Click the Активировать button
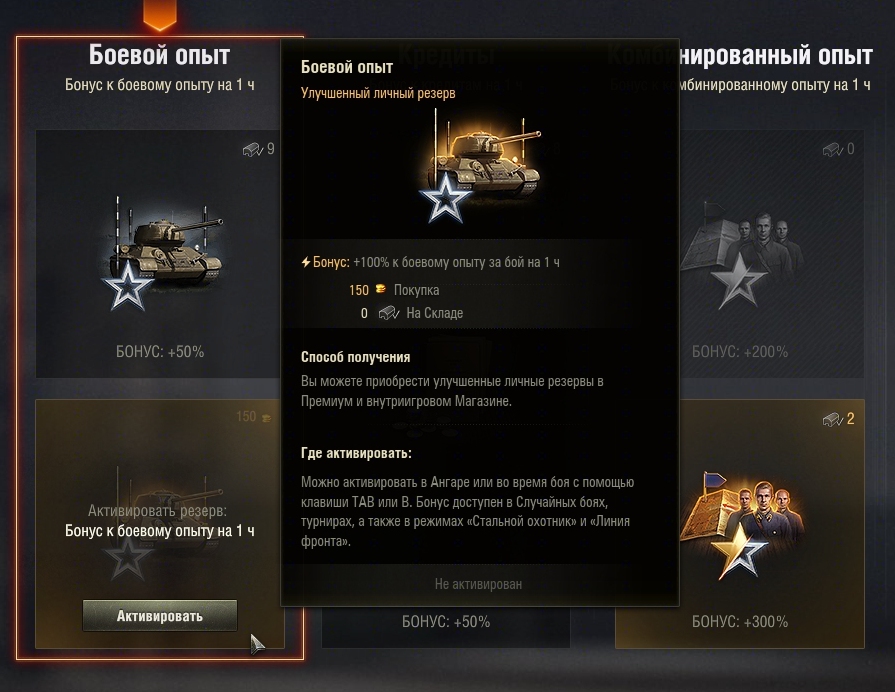Viewport: 895px width, 692px height. 160,615
